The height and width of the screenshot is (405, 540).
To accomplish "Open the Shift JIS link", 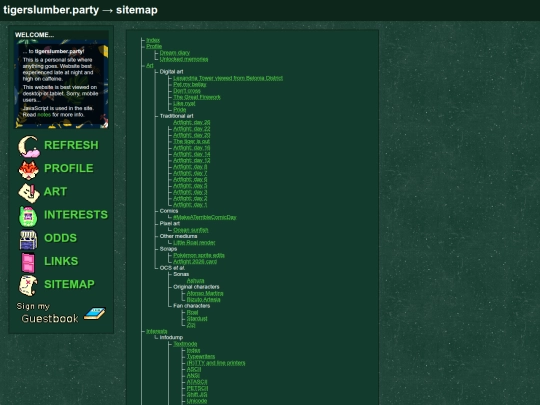I will [x=197, y=394].
